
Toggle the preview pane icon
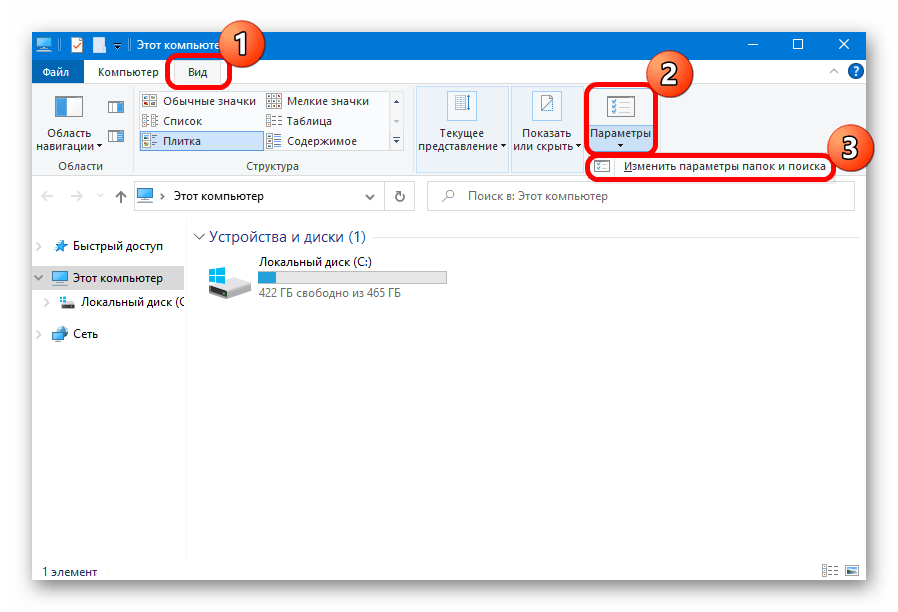[116, 107]
